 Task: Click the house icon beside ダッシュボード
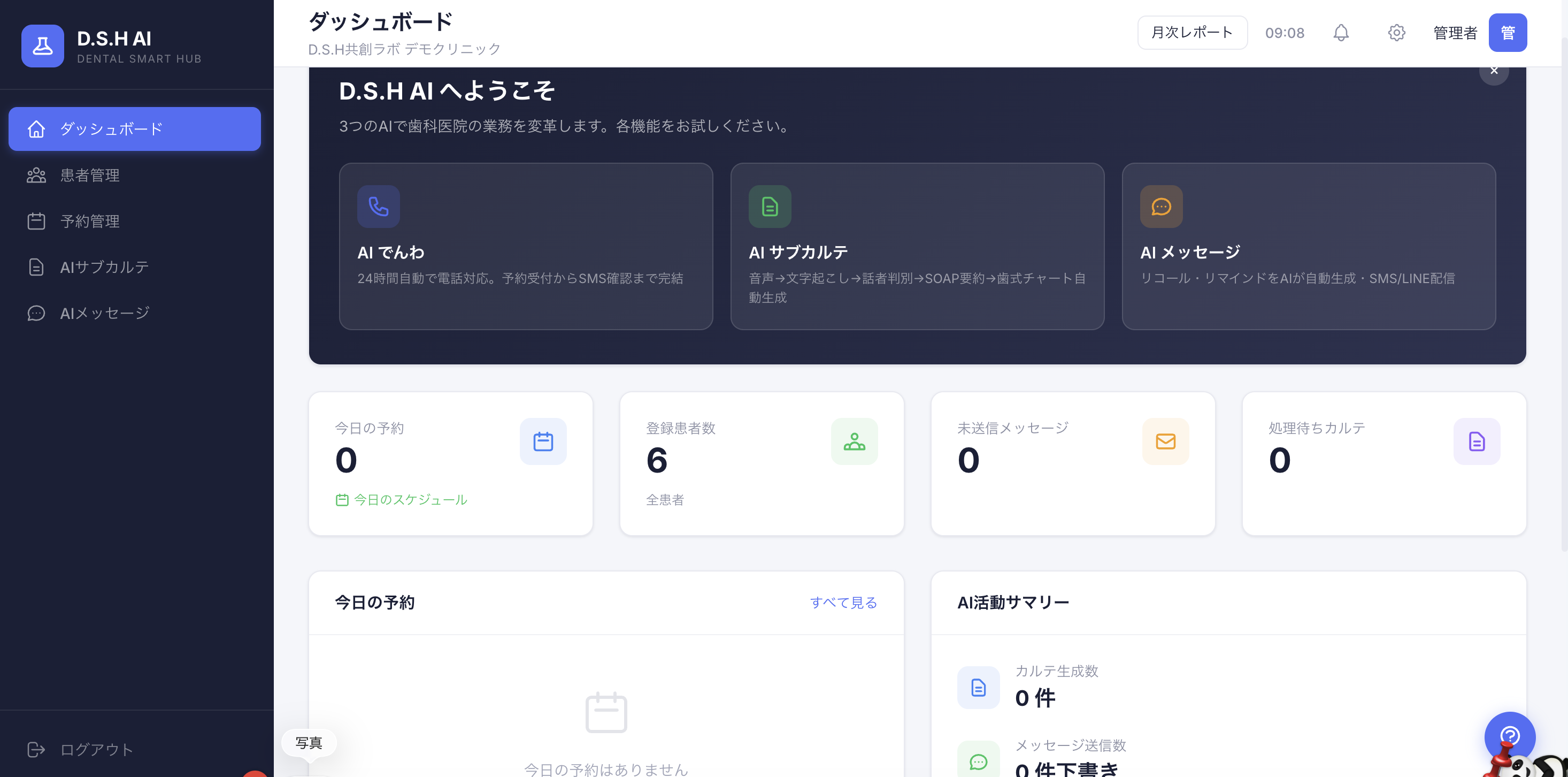36,129
